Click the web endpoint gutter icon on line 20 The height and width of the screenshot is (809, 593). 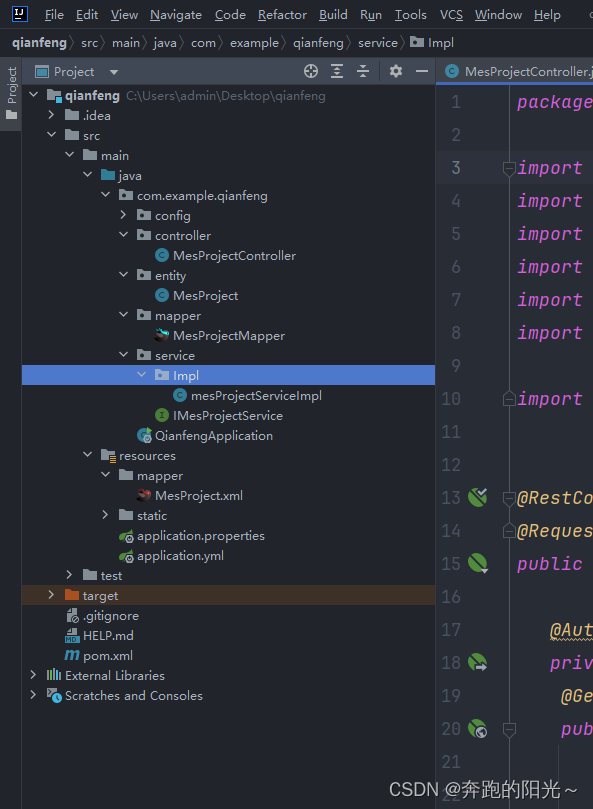[477, 729]
